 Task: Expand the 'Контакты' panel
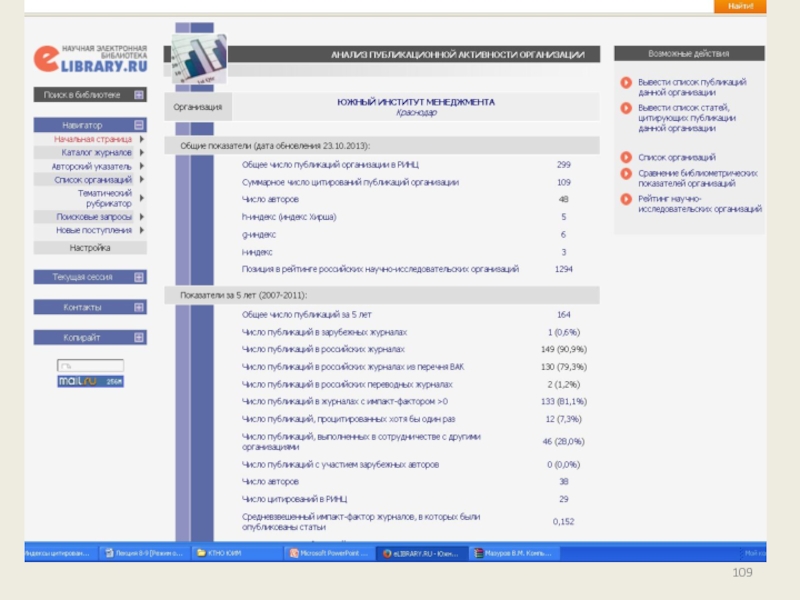point(139,308)
